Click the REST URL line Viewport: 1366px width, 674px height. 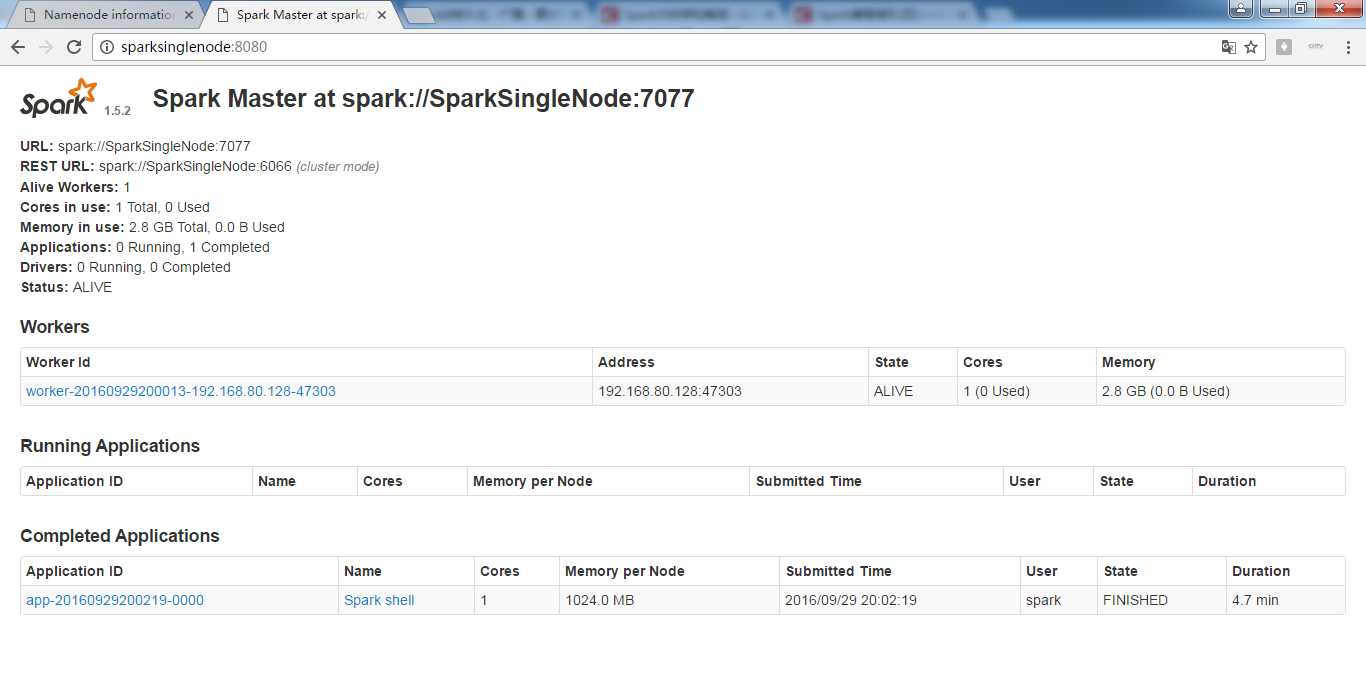[x=200, y=167]
